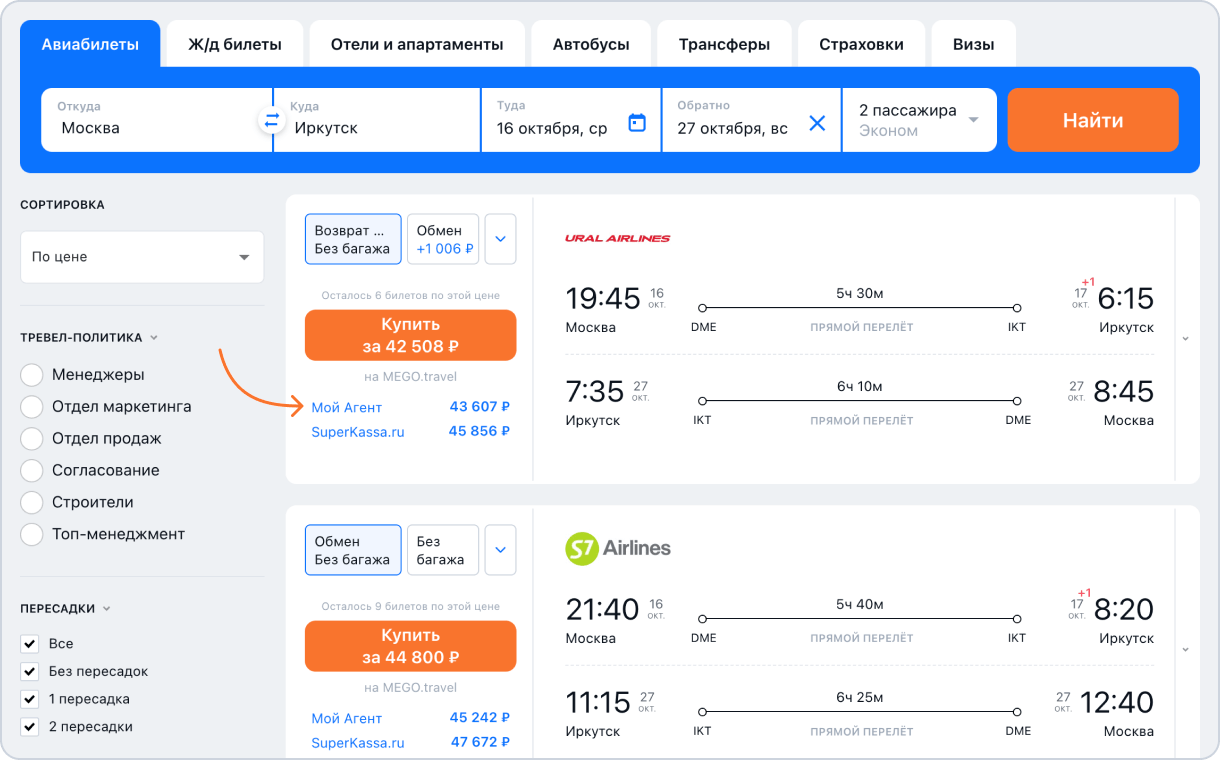Open passengers and class dropdown
This screenshot has height=760, width=1220.
(x=920, y=120)
